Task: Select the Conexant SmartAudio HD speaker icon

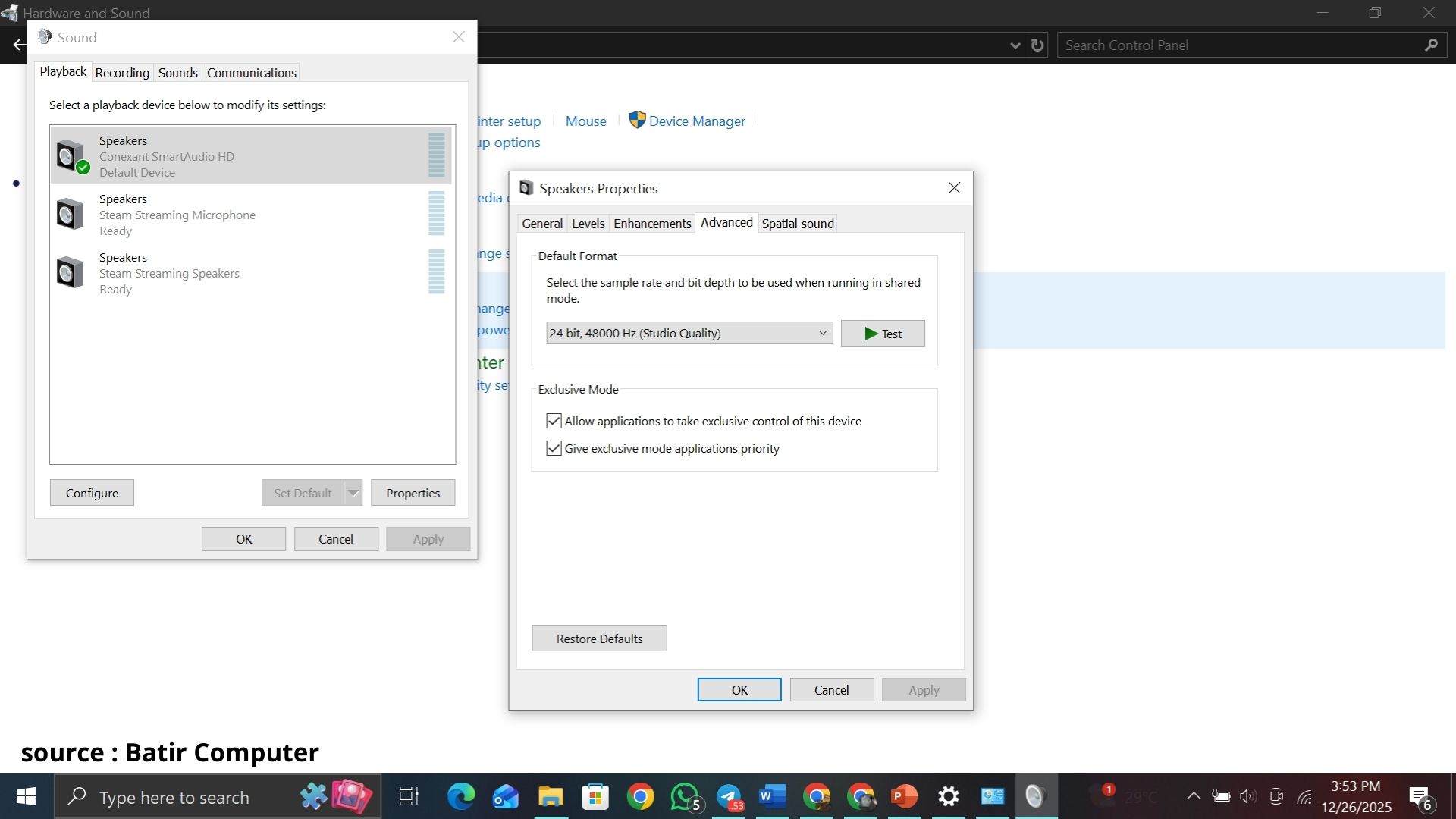Action: 72,156
